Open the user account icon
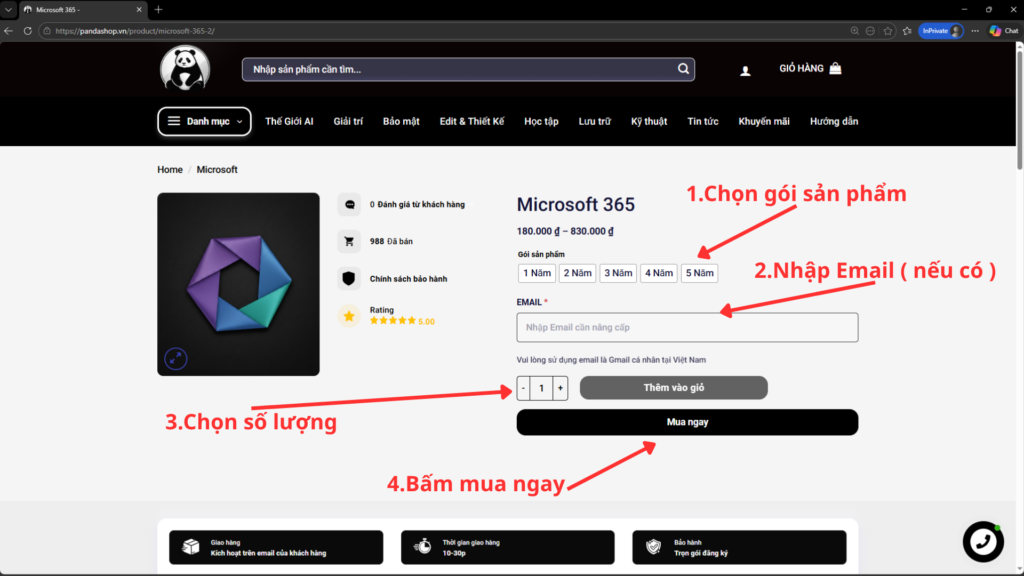Image resolution: width=1024 pixels, height=576 pixels. [x=745, y=70]
